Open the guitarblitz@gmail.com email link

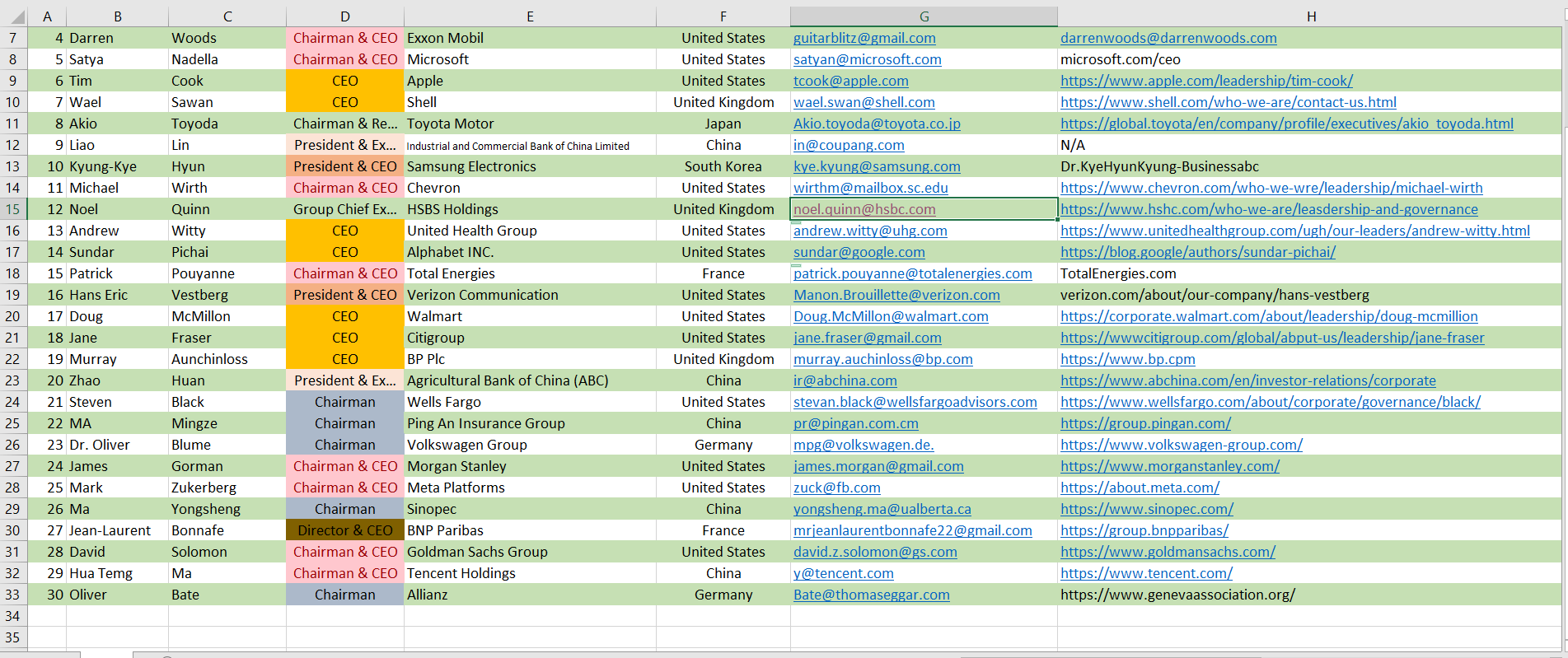(864, 38)
